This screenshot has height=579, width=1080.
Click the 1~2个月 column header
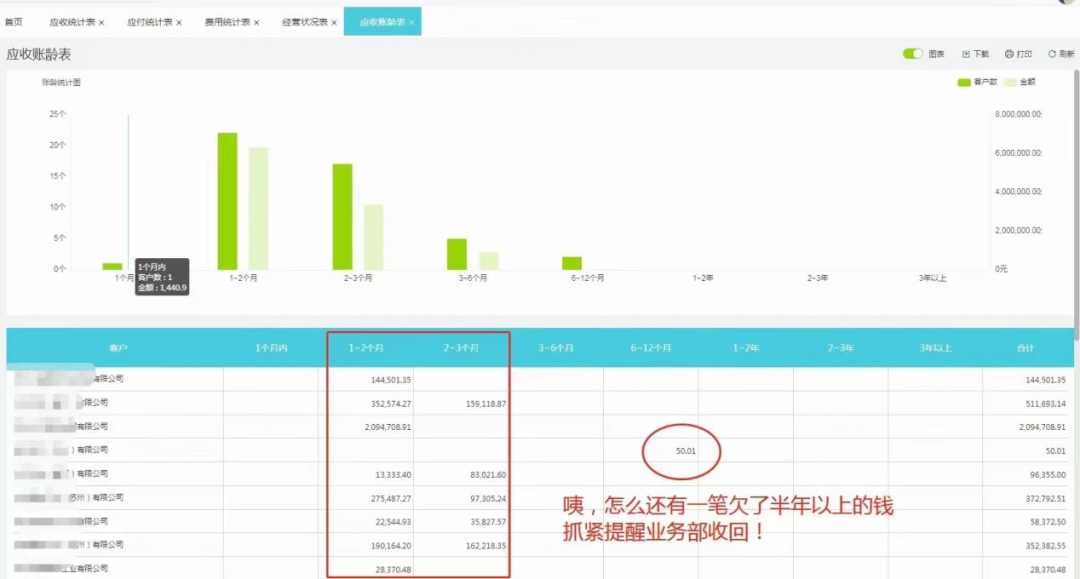[x=366, y=348]
